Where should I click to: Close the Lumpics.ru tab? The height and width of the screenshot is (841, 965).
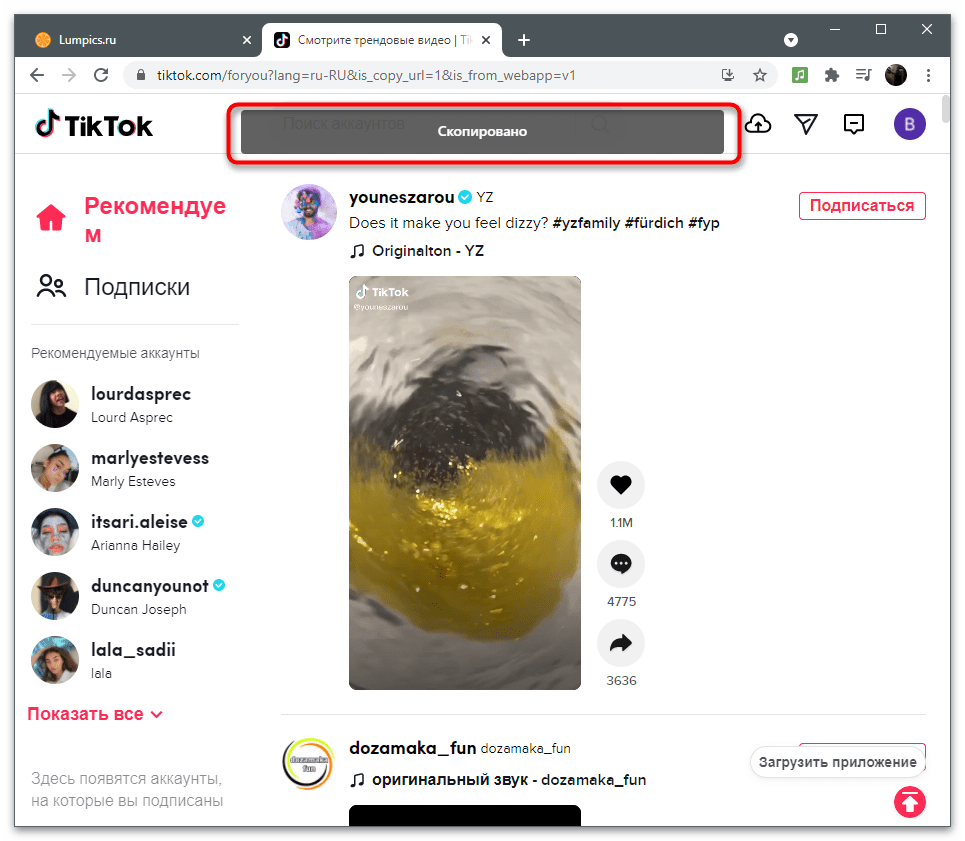tap(247, 40)
